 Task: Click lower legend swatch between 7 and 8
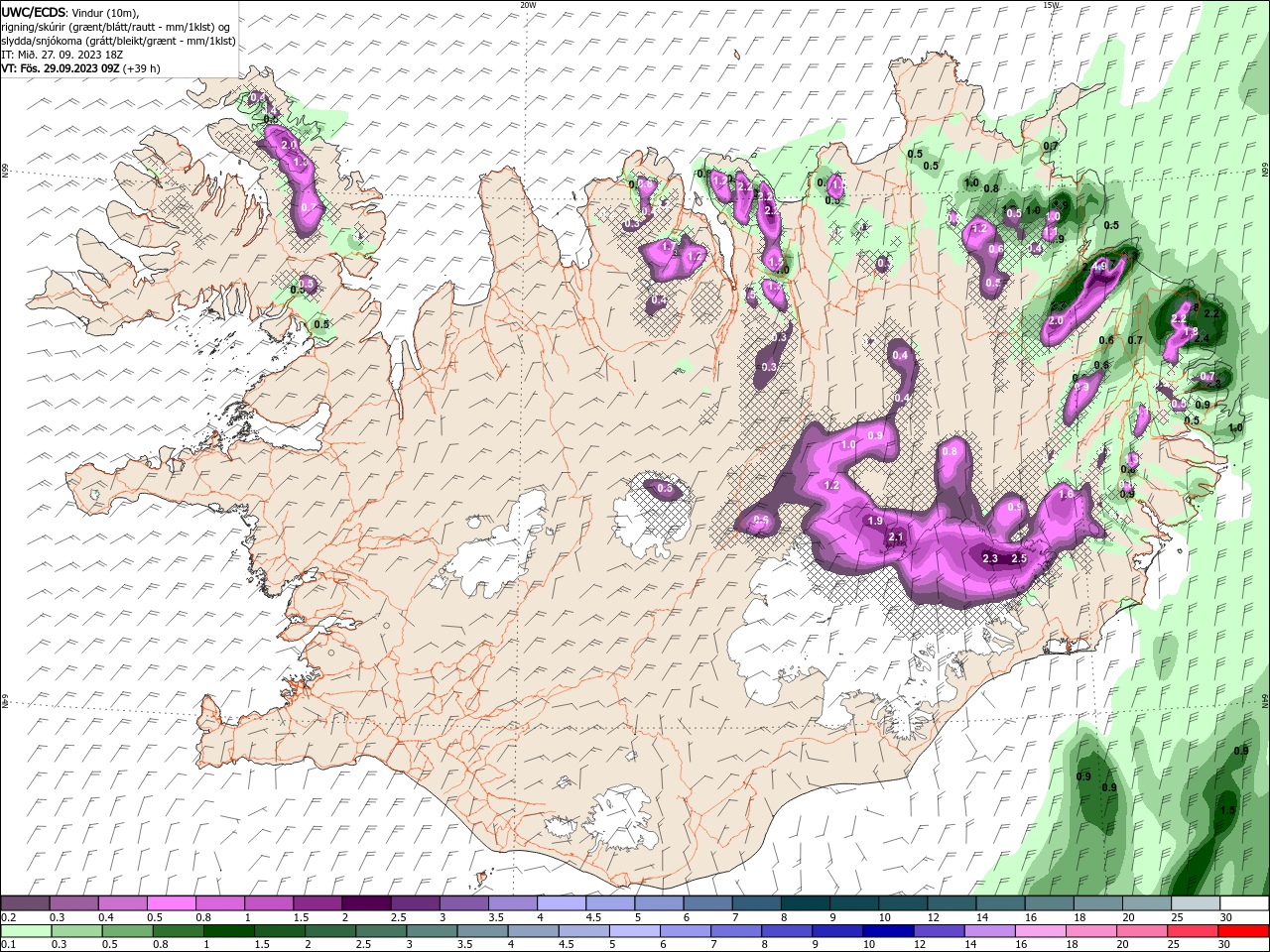734,931
